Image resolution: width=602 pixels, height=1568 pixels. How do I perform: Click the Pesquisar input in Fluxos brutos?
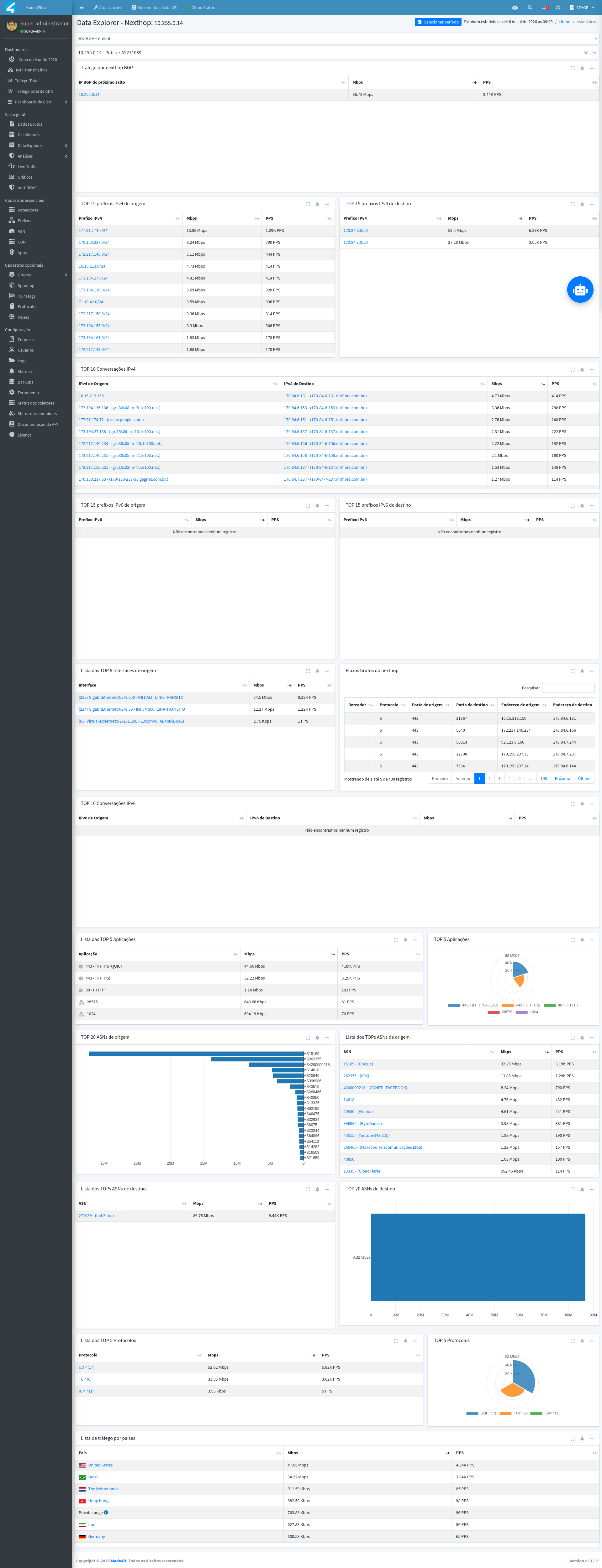tap(568, 688)
